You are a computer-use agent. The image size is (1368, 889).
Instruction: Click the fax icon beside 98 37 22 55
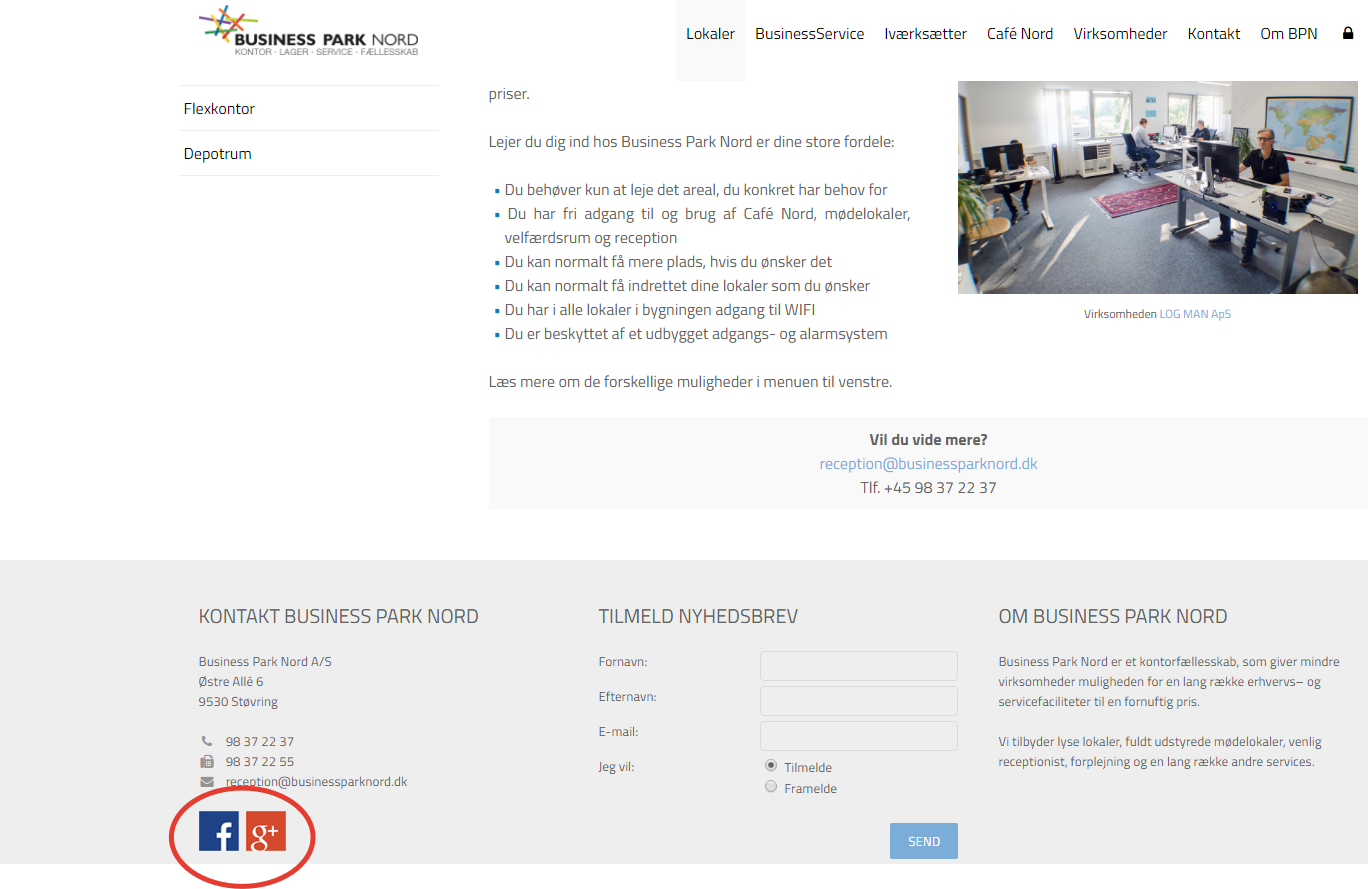coord(207,762)
